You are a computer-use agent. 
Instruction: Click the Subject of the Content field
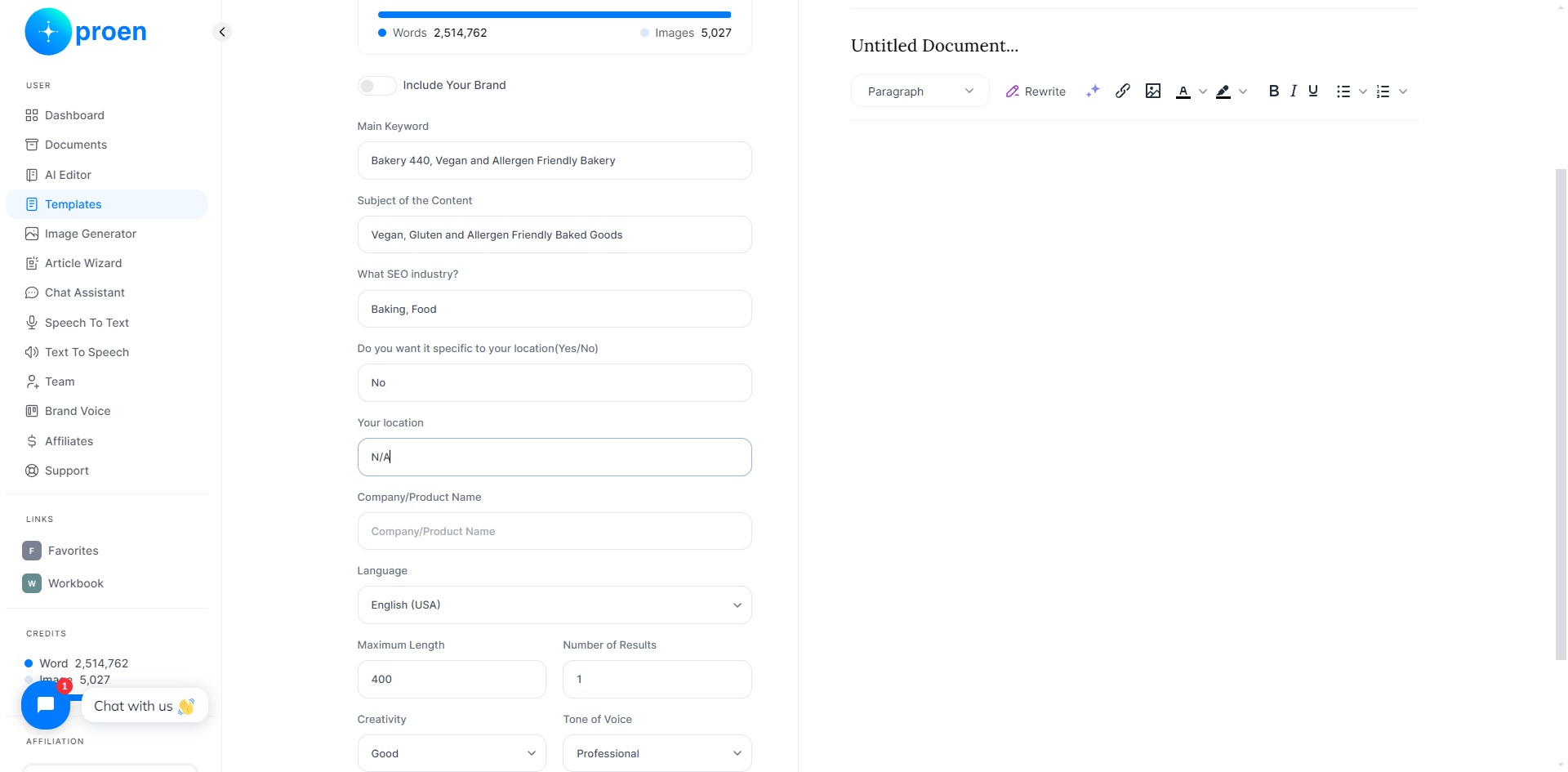pyautogui.click(x=555, y=234)
